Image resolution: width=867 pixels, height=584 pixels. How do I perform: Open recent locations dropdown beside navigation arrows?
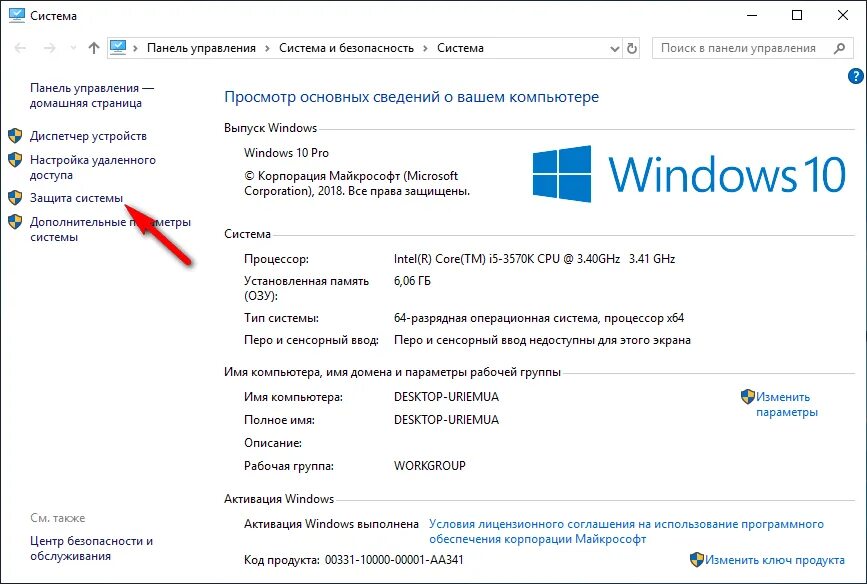(x=73, y=49)
